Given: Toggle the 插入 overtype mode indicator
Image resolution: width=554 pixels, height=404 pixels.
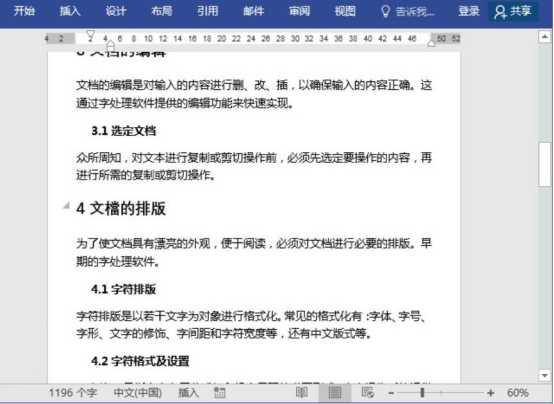Looking at the screenshot, I should (188, 393).
